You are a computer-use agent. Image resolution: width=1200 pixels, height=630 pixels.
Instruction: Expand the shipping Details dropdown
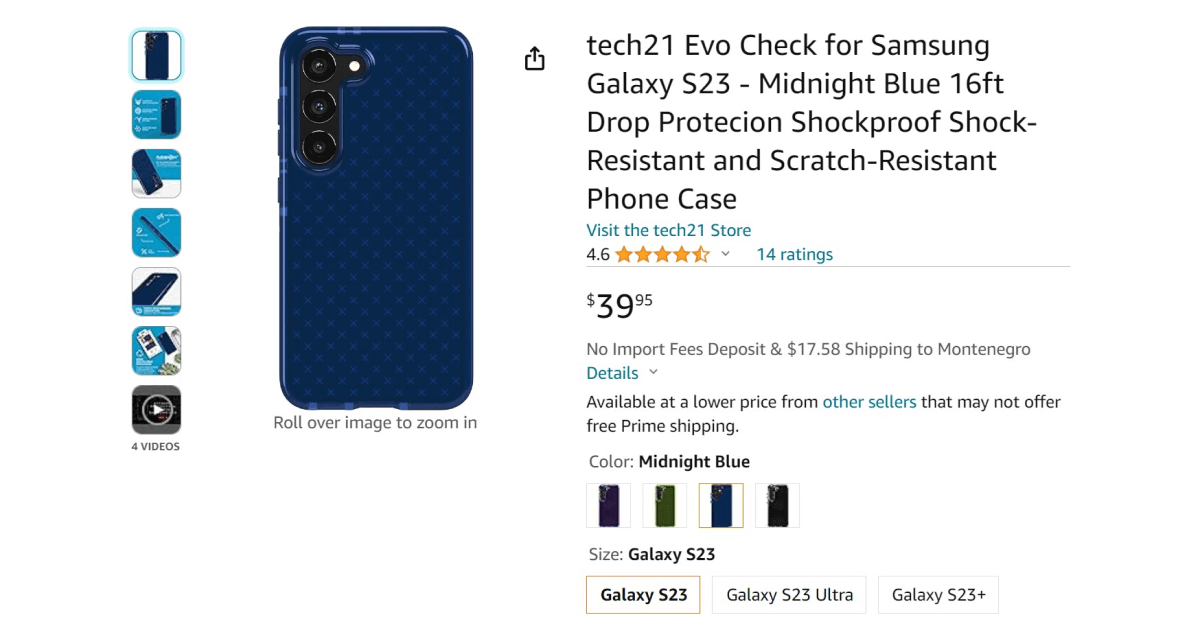pos(622,373)
